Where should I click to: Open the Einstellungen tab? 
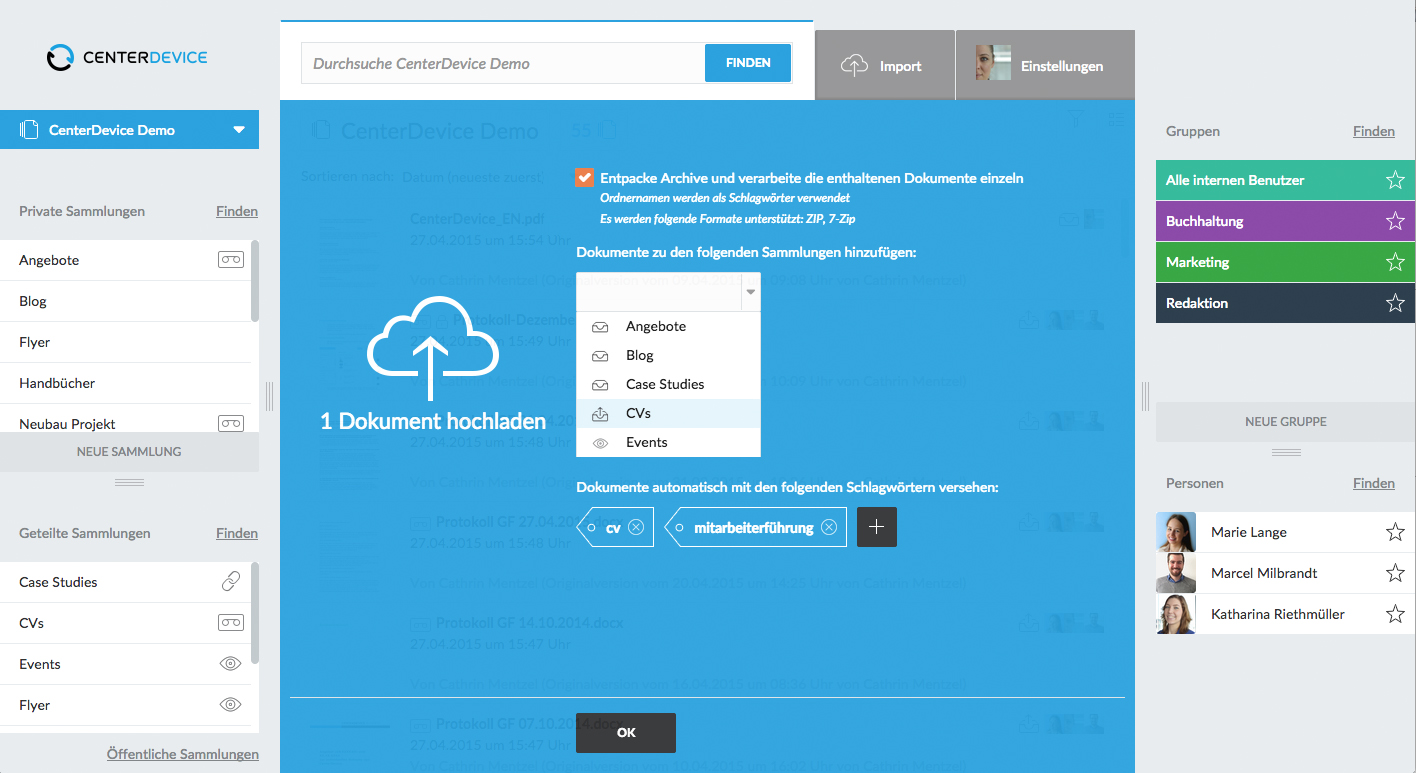point(1045,65)
